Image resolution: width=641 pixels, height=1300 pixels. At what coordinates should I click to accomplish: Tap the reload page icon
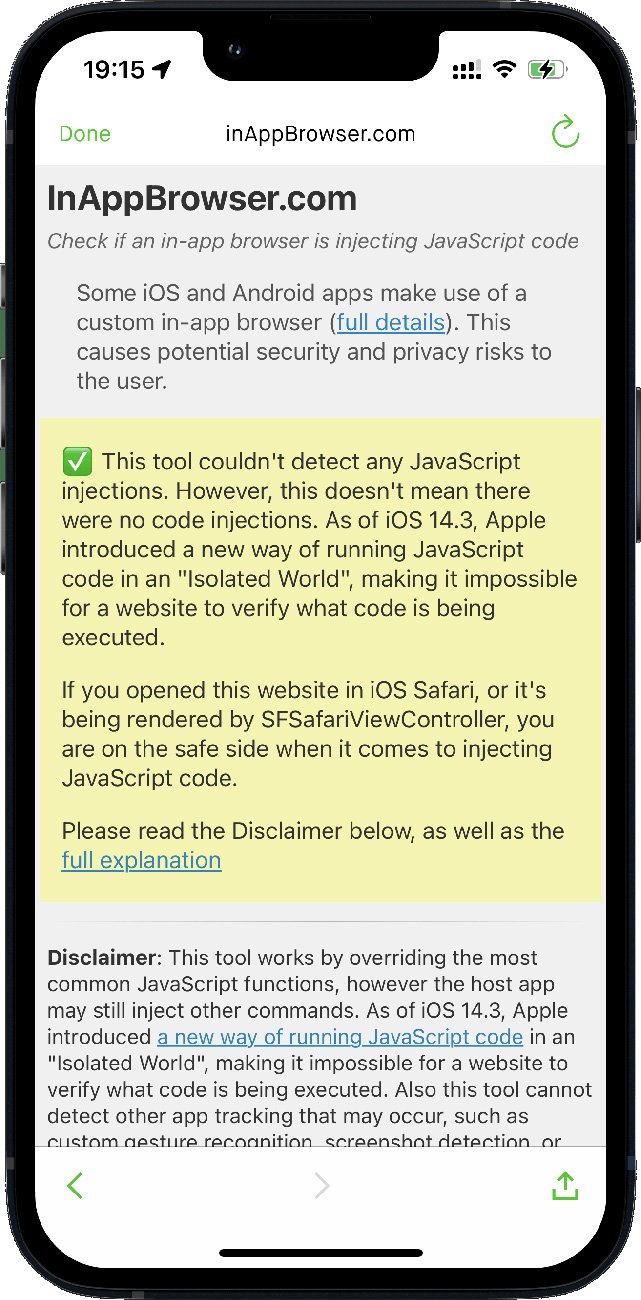[x=565, y=133]
